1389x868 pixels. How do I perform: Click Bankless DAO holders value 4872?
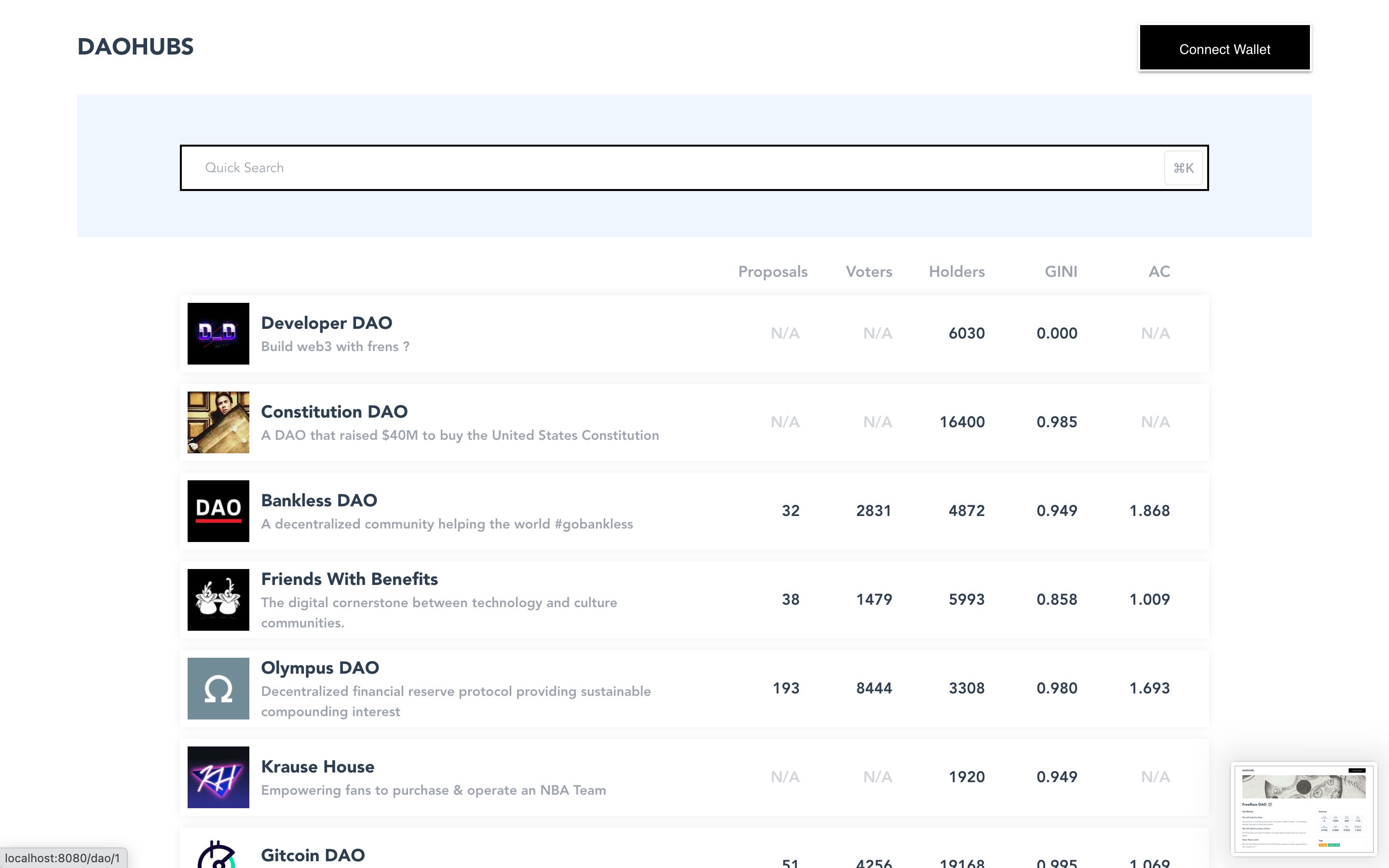click(x=967, y=511)
